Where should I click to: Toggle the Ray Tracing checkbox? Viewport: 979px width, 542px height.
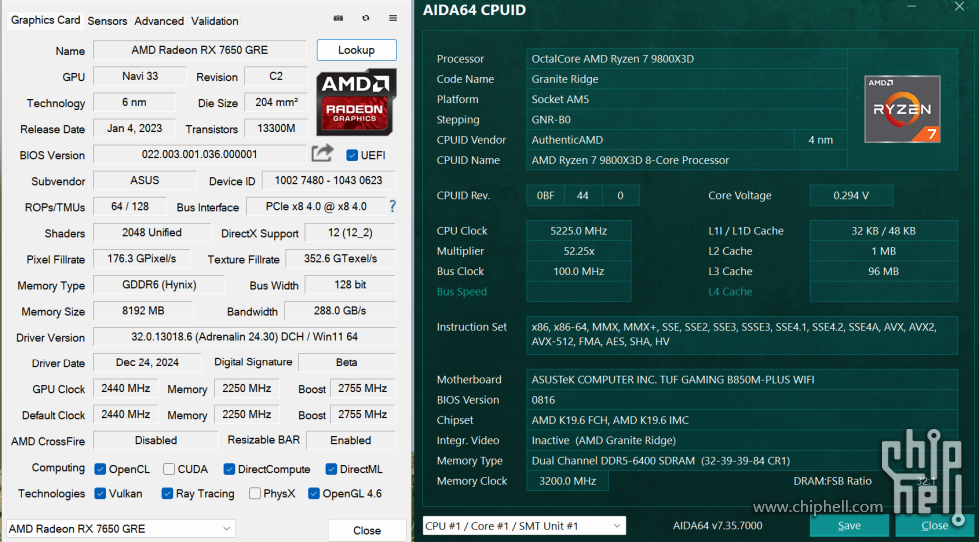pos(167,493)
